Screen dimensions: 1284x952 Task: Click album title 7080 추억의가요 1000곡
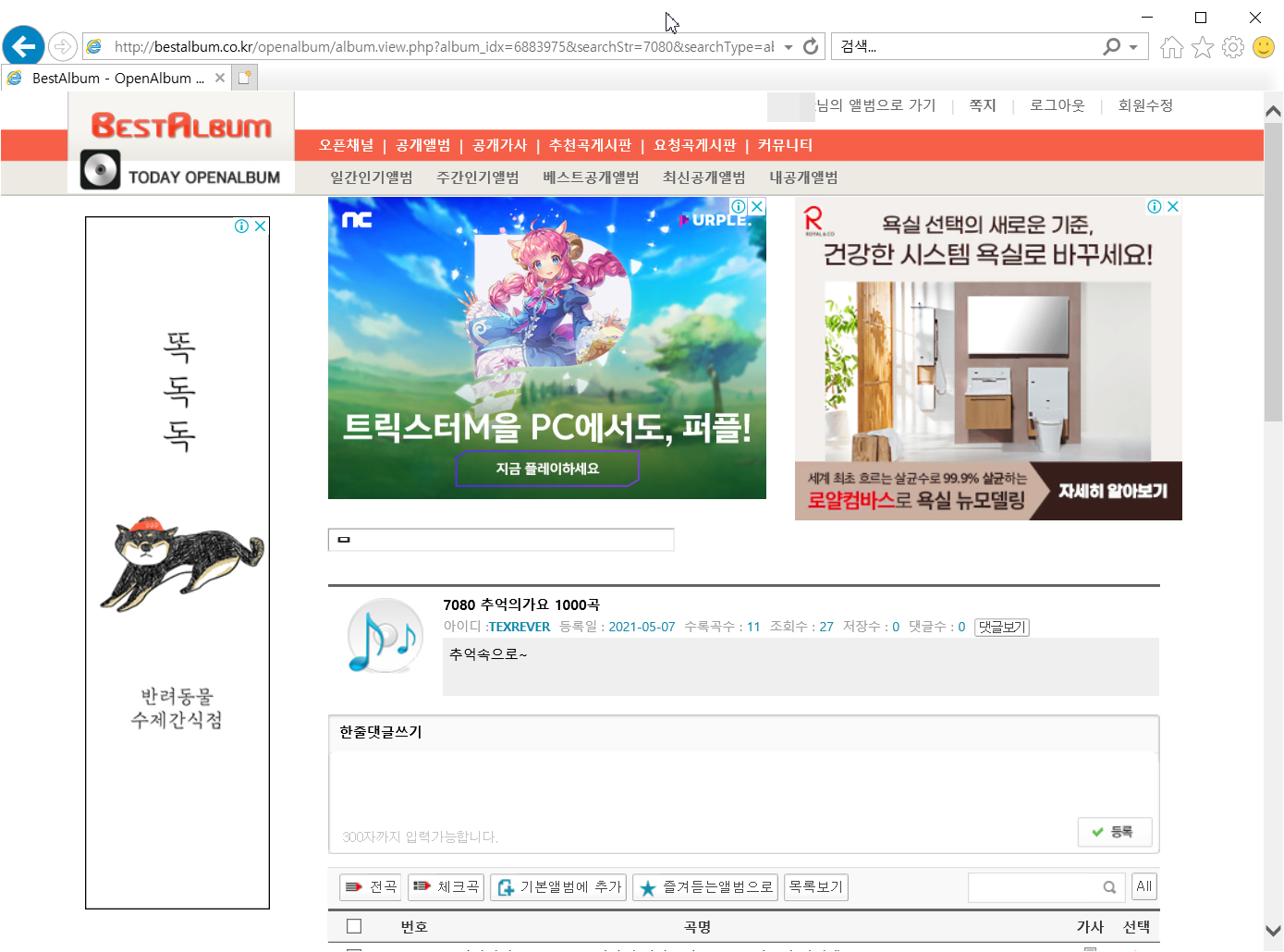521,604
